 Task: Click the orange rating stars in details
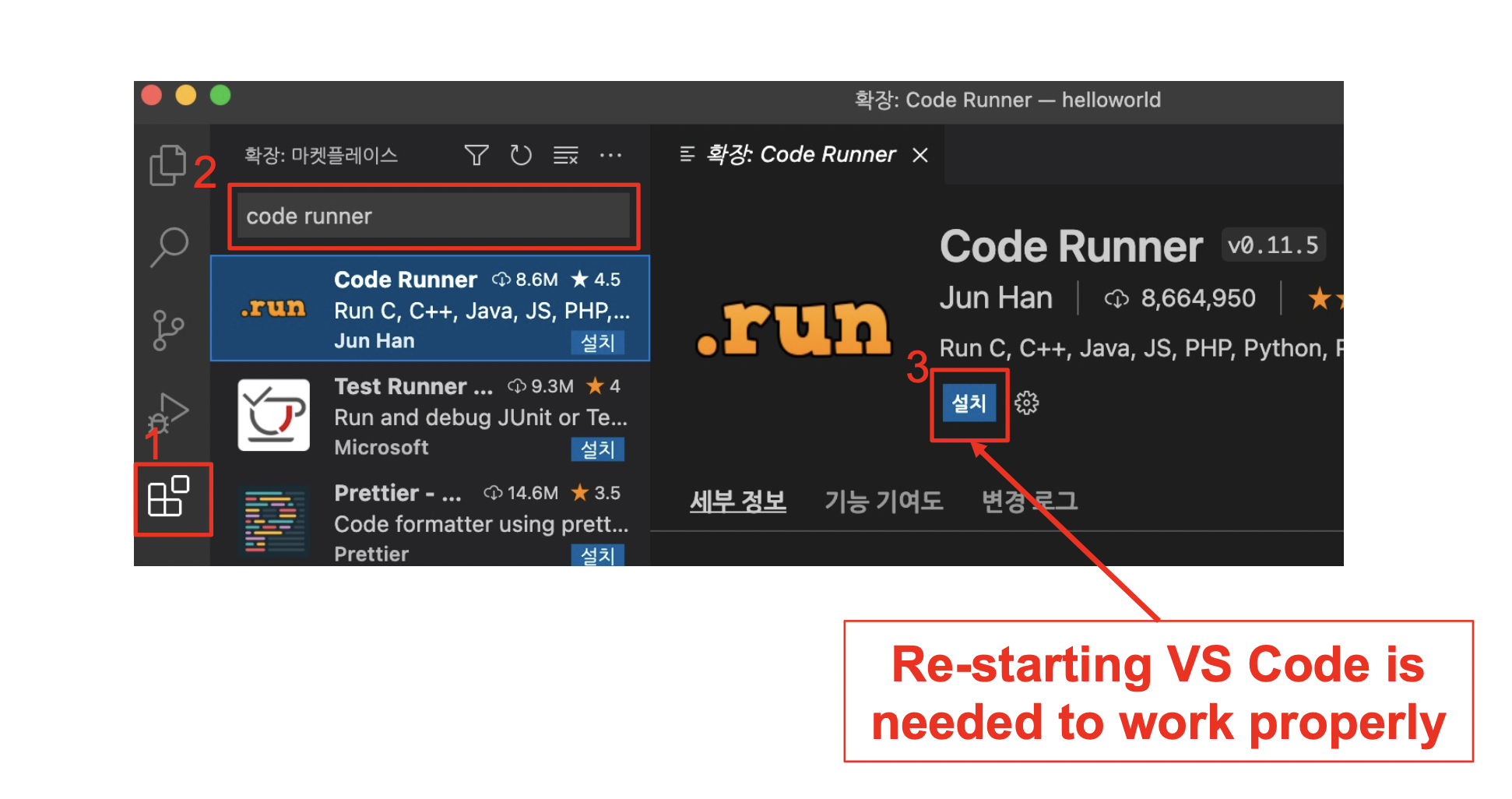point(1325,298)
